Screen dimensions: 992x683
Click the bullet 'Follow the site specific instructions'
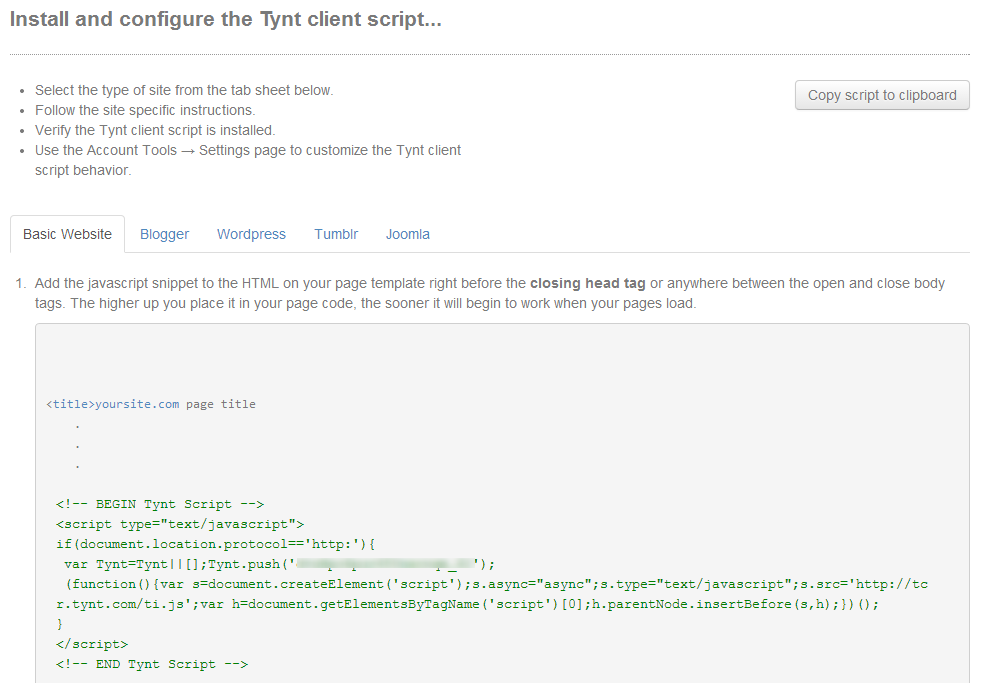145,110
